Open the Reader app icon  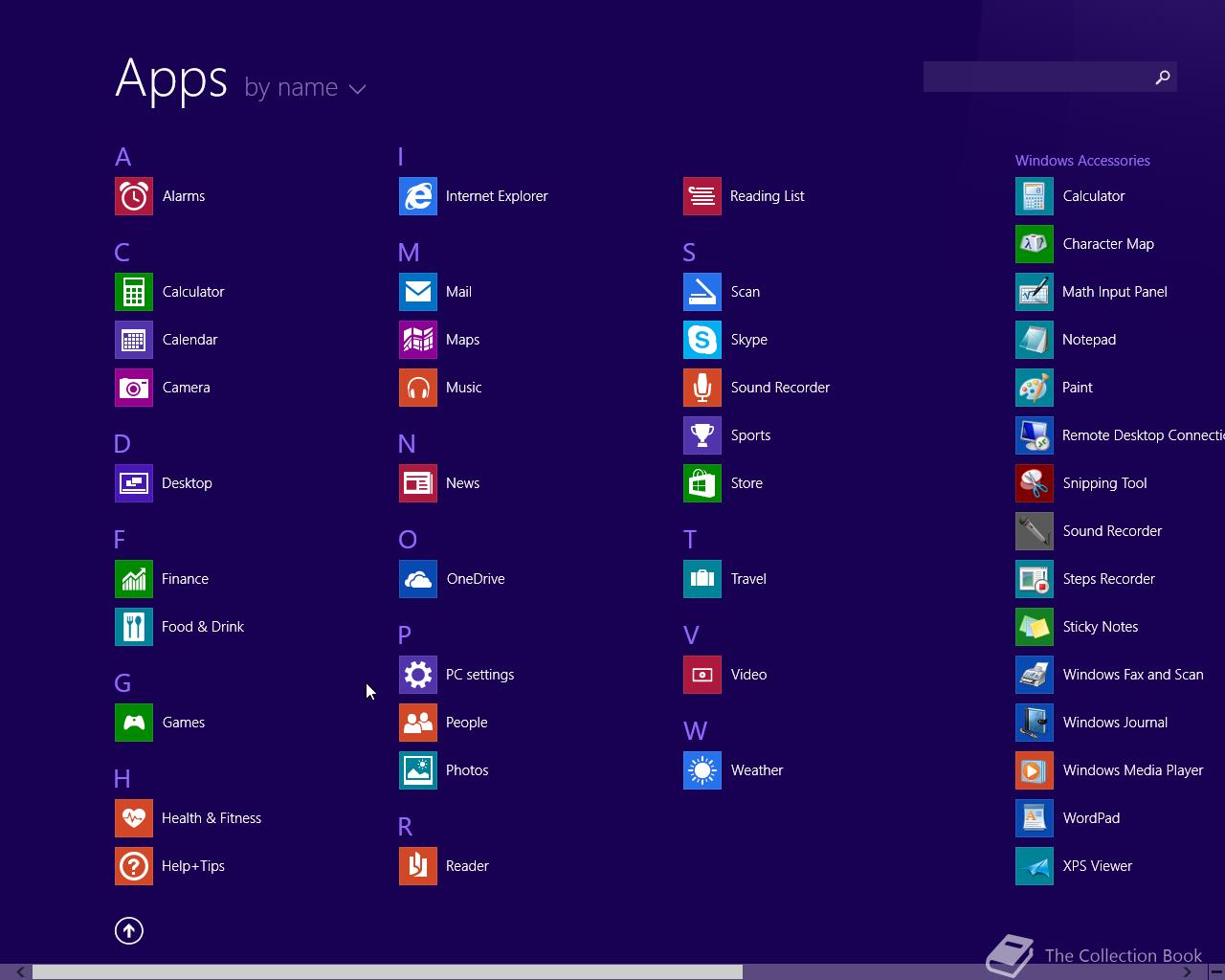[418, 866]
